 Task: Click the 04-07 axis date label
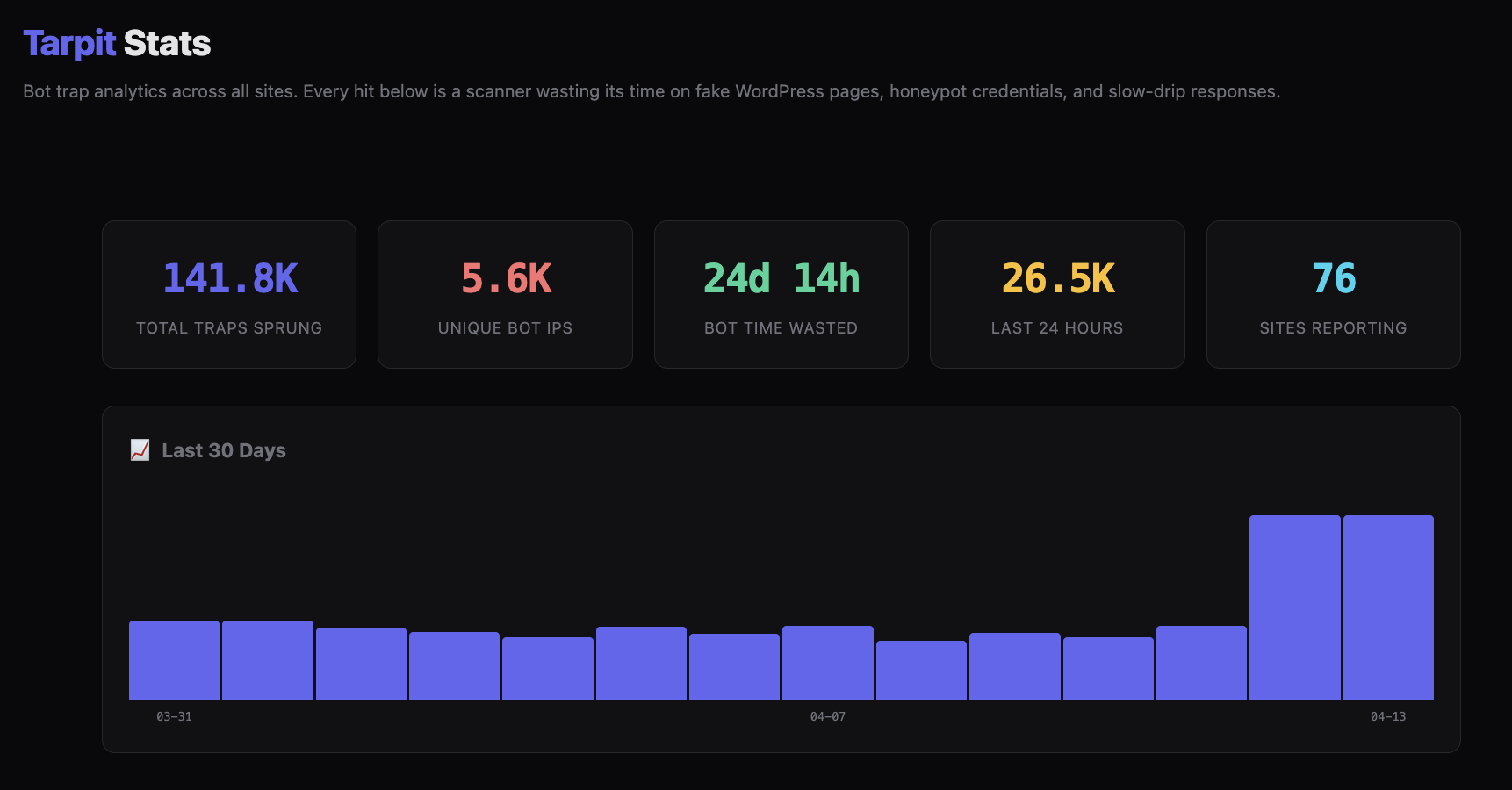point(828,716)
